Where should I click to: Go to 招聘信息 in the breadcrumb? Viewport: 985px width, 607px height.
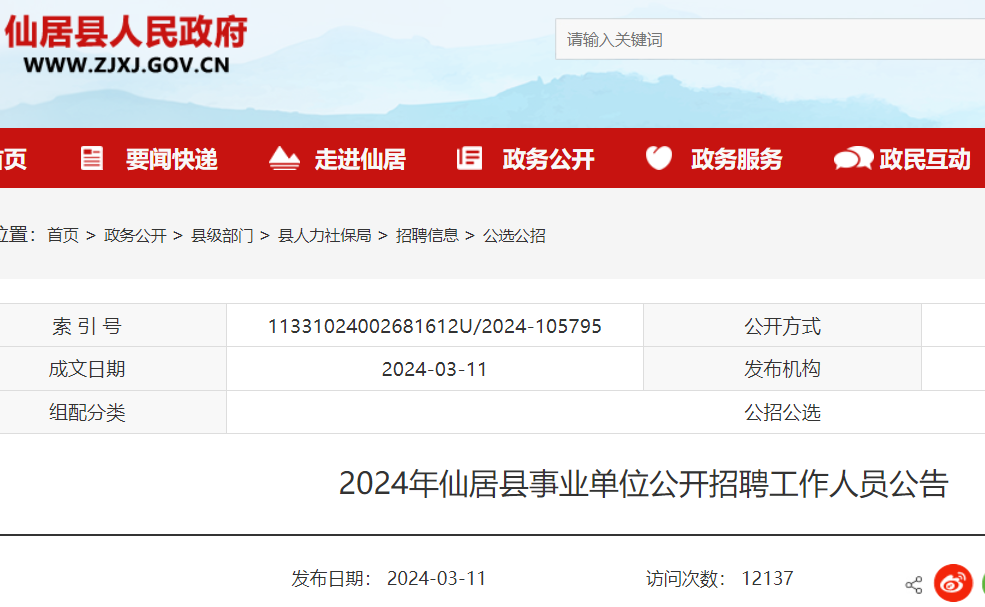tap(427, 236)
